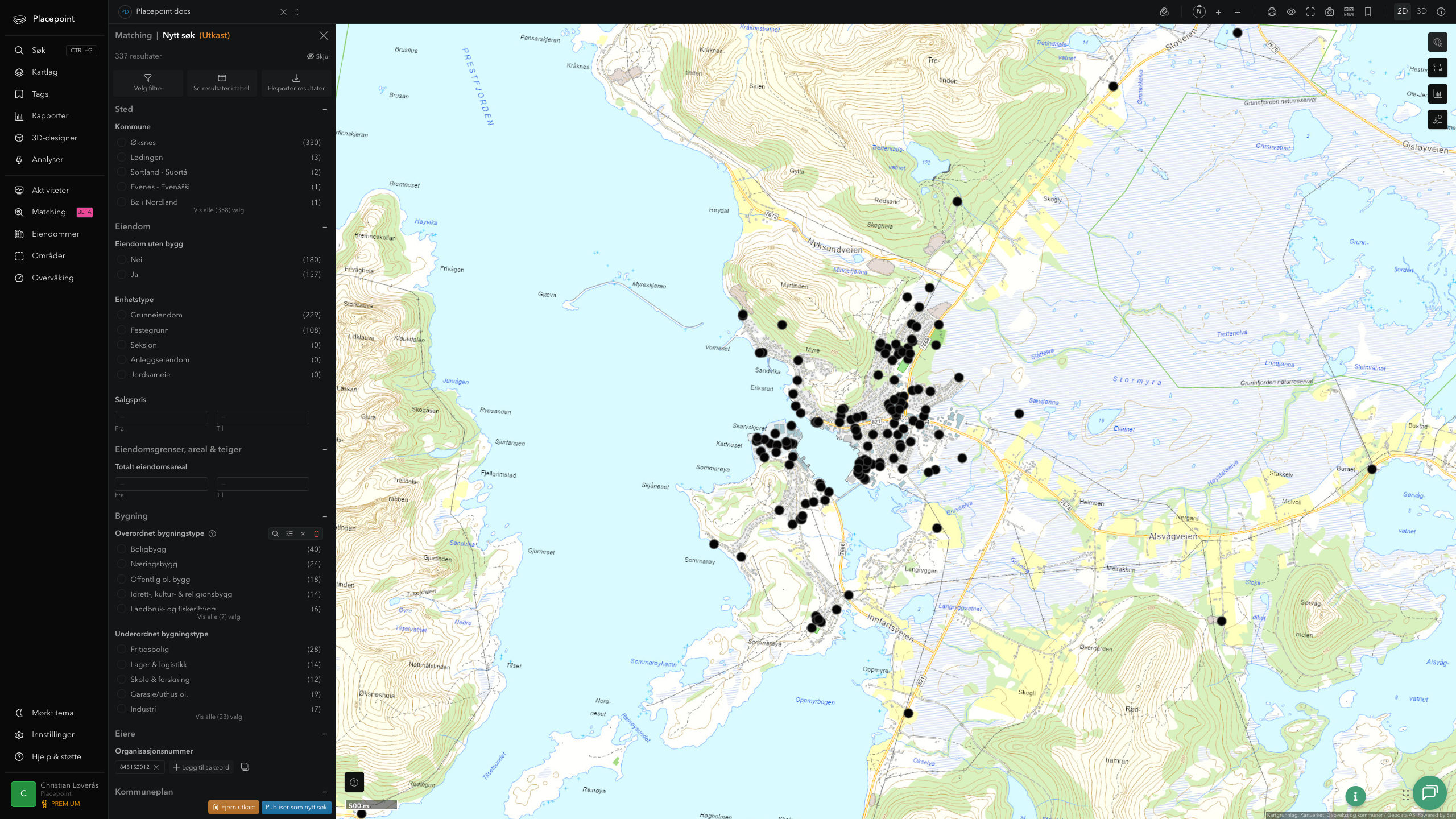Clear Overordnet bygningstype selection
Image resolution: width=1456 pixels, height=819 pixels.
pos(303,533)
